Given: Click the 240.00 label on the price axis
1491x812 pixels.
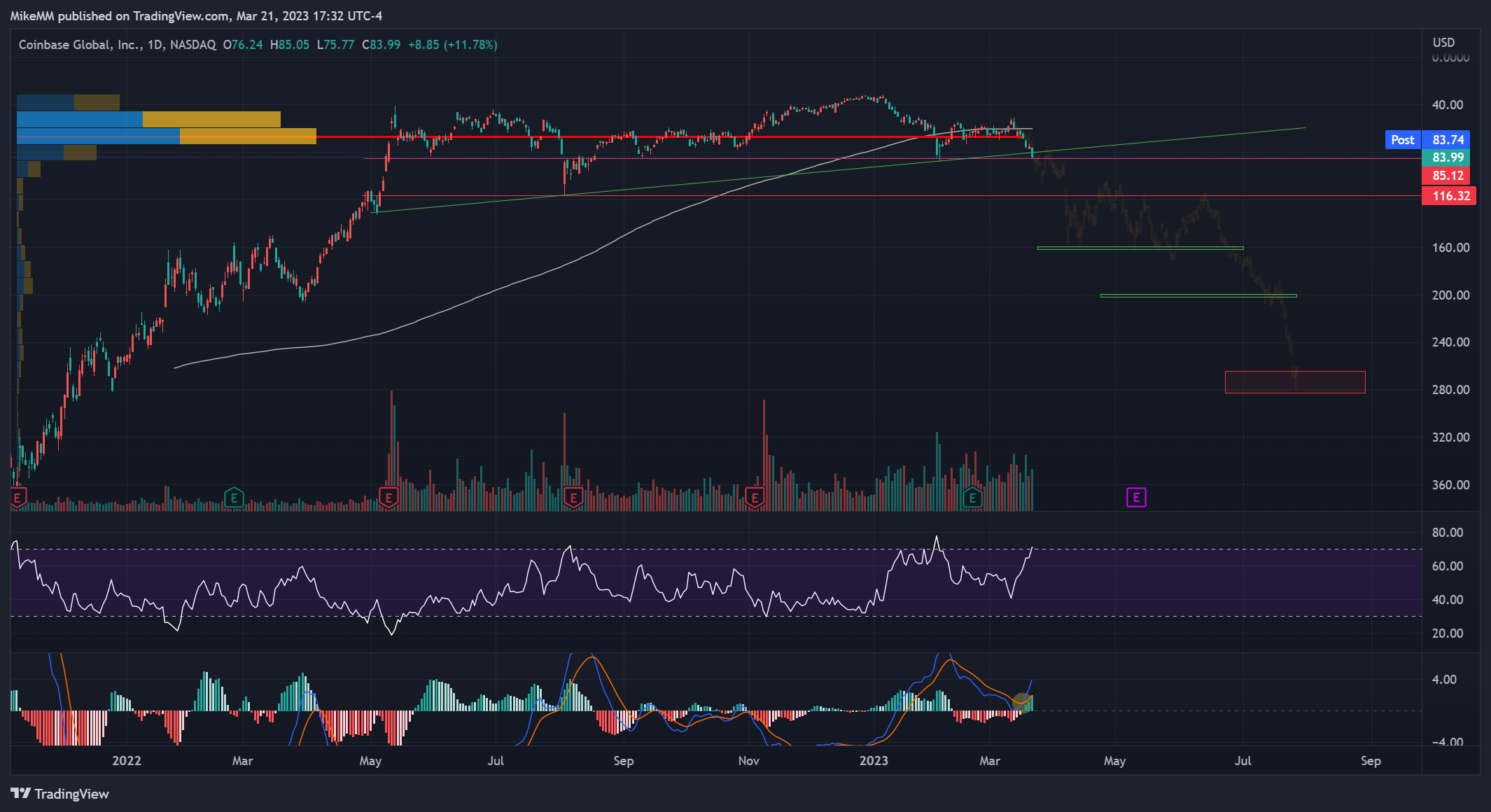Looking at the screenshot, I should [1450, 342].
